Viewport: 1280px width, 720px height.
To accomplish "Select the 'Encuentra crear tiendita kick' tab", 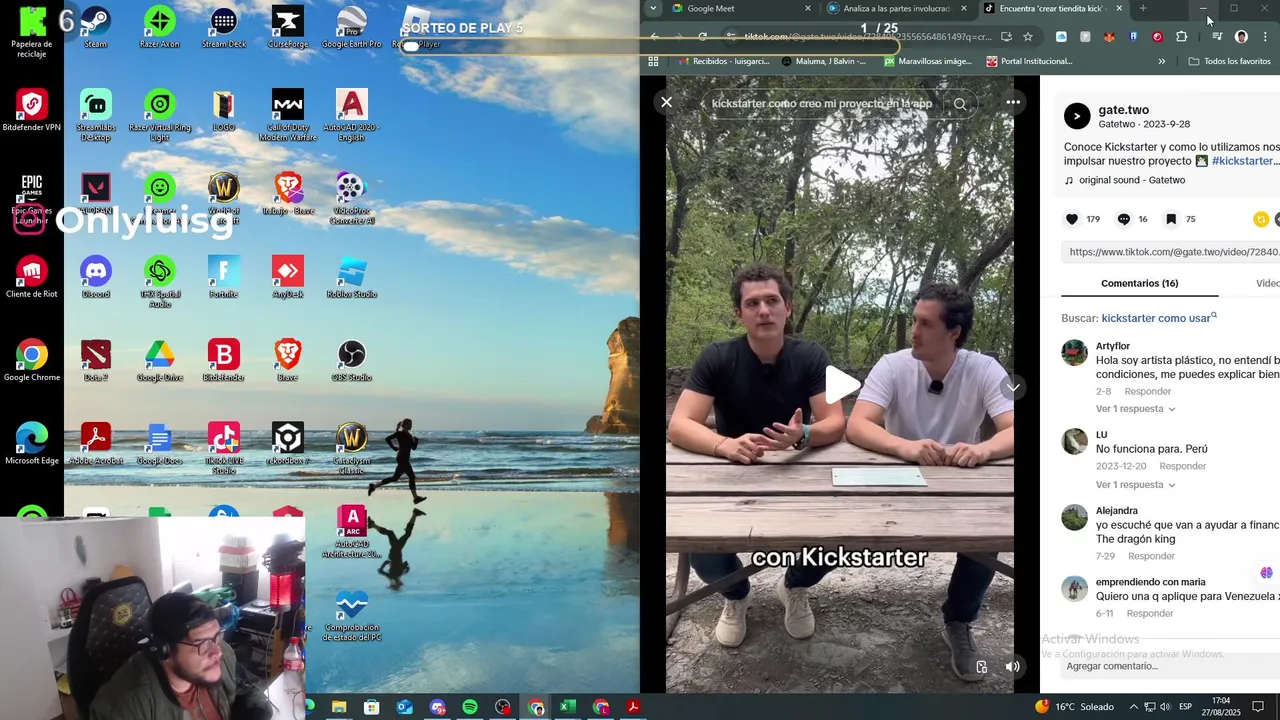I will click(x=1050, y=8).
